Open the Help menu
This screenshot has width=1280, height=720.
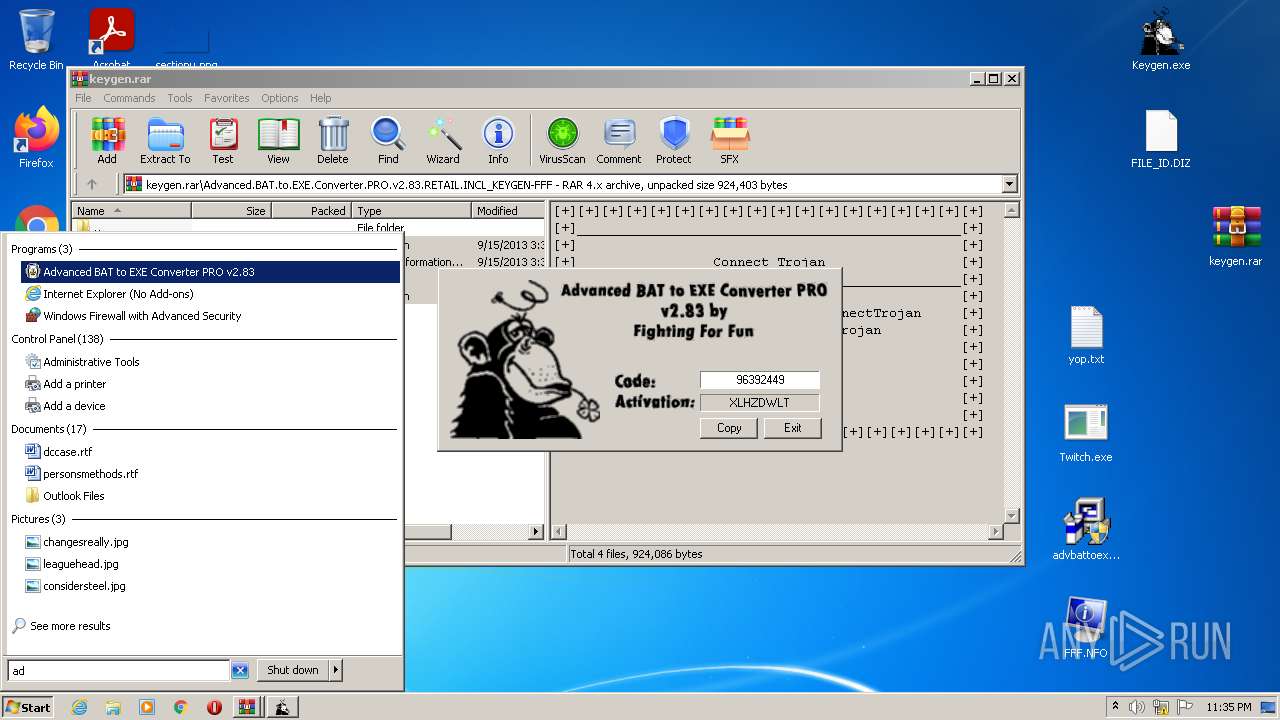click(x=320, y=98)
